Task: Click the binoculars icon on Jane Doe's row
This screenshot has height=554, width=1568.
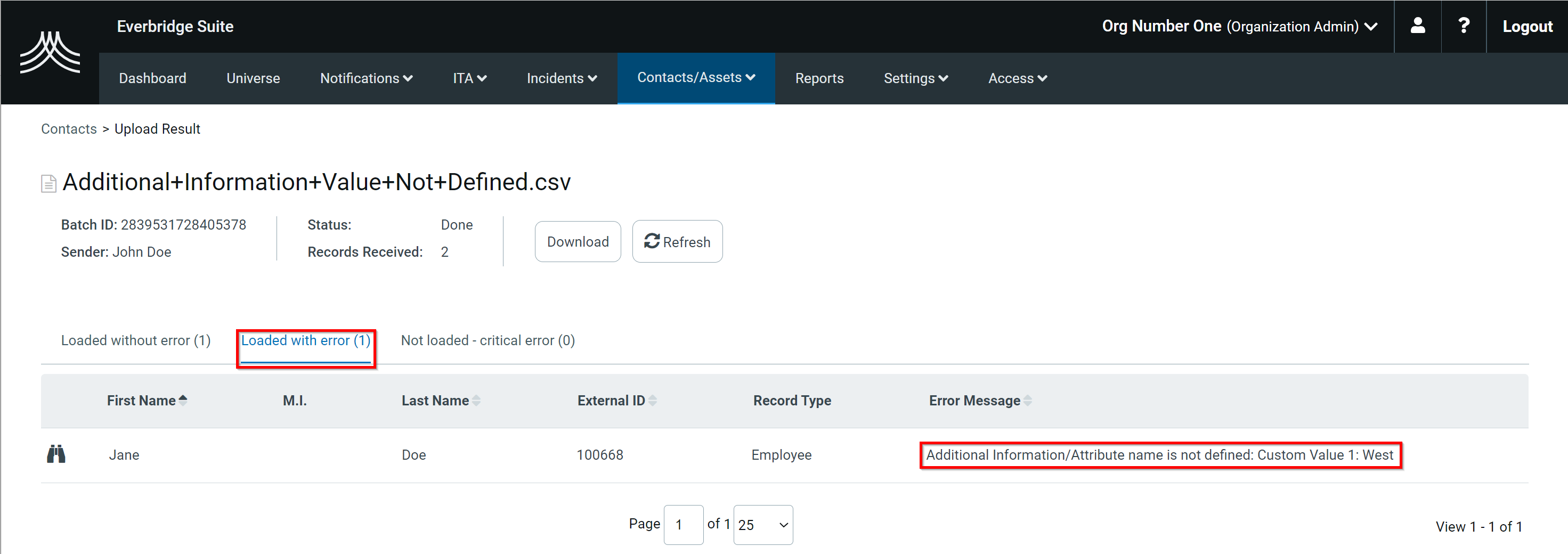Action: tap(57, 454)
